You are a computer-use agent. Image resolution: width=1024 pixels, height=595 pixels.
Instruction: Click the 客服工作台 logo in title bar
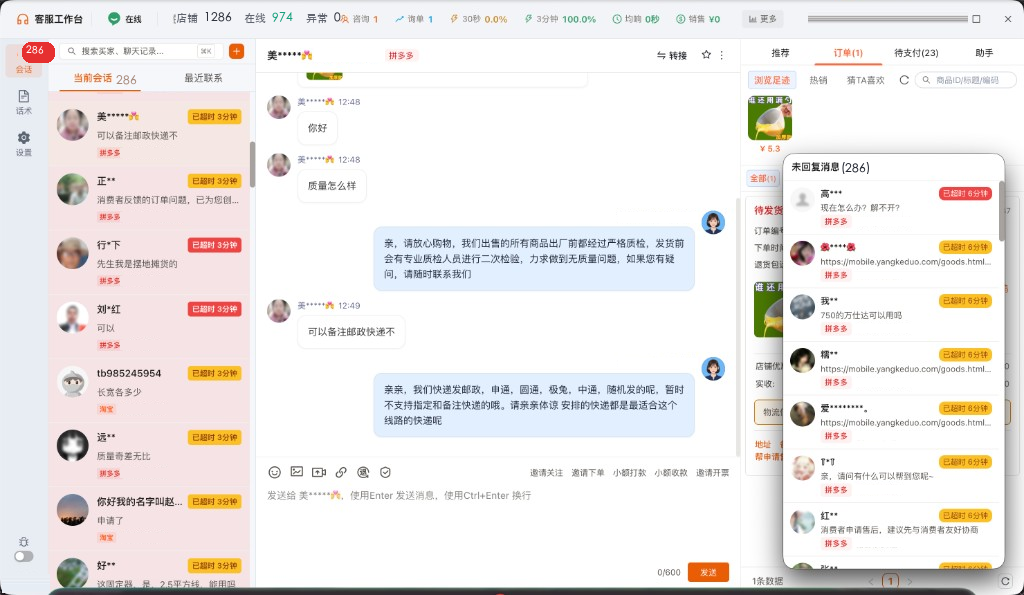[x=50, y=19]
